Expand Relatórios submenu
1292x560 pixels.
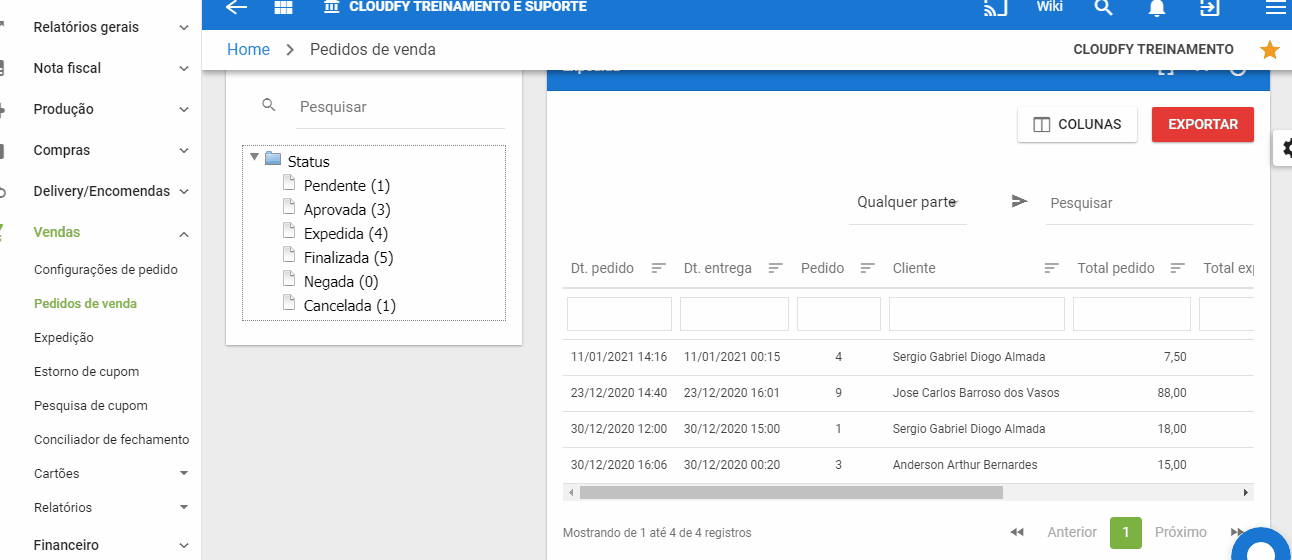point(184,507)
